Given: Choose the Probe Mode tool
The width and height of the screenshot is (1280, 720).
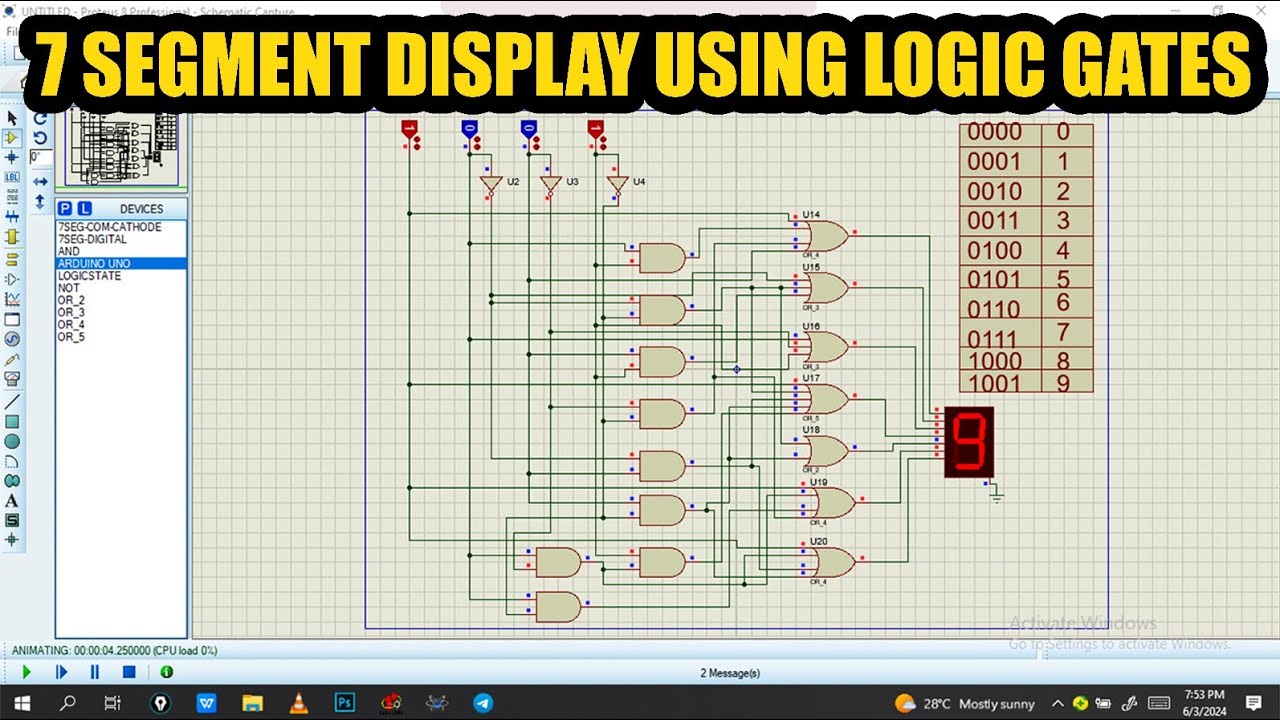Looking at the screenshot, I should [x=12, y=359].
